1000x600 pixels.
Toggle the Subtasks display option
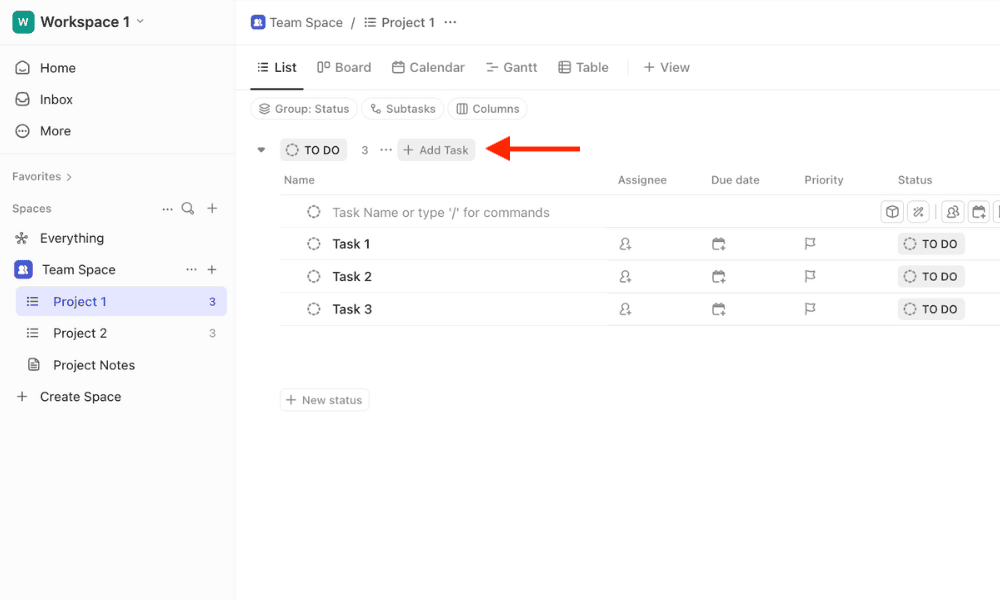[x=402, y=109]
